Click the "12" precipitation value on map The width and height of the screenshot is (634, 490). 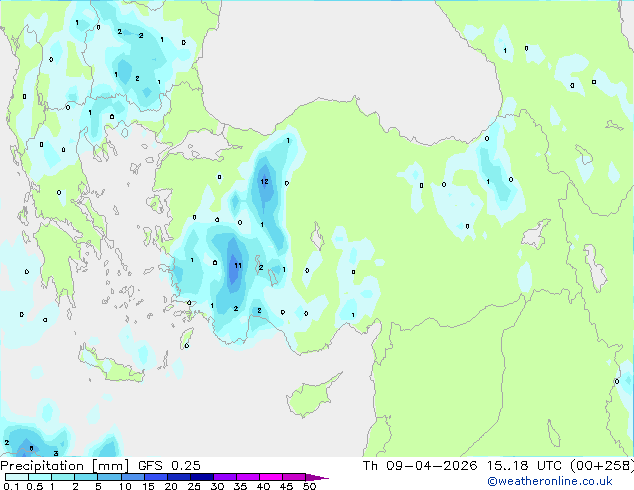pyautogui.click(x=264, y=182)
